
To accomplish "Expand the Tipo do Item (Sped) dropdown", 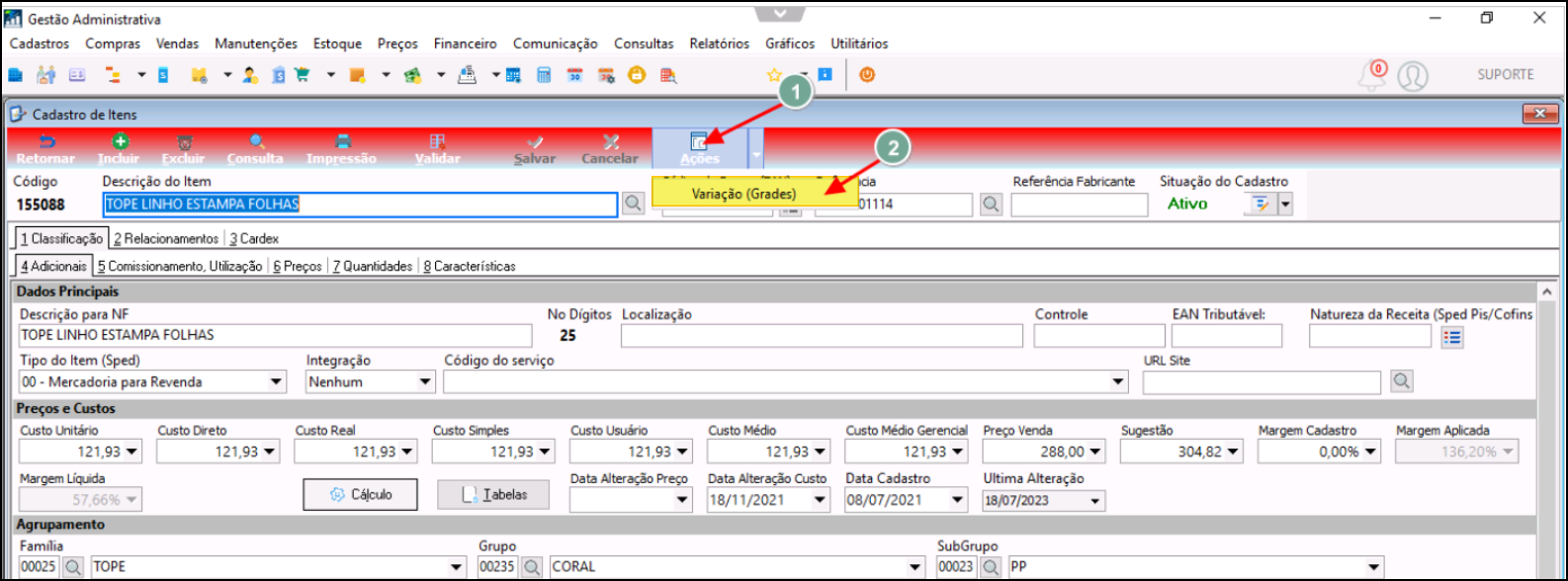I will [x=276, y=382].
